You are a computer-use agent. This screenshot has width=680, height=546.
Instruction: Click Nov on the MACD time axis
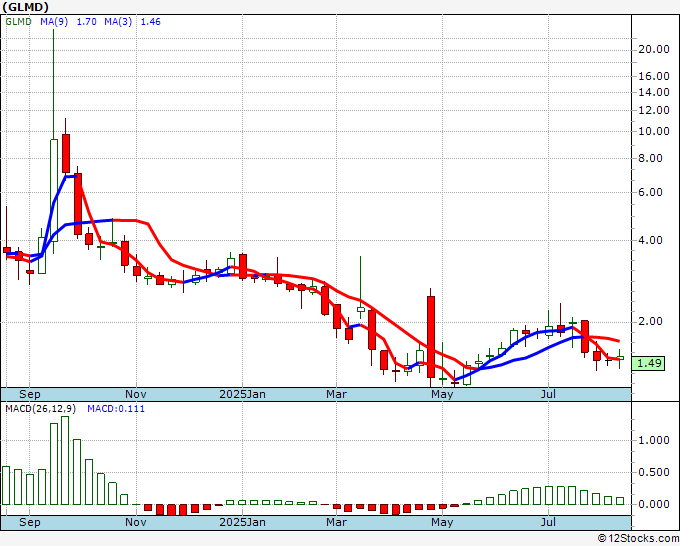[x=136, y=522]
